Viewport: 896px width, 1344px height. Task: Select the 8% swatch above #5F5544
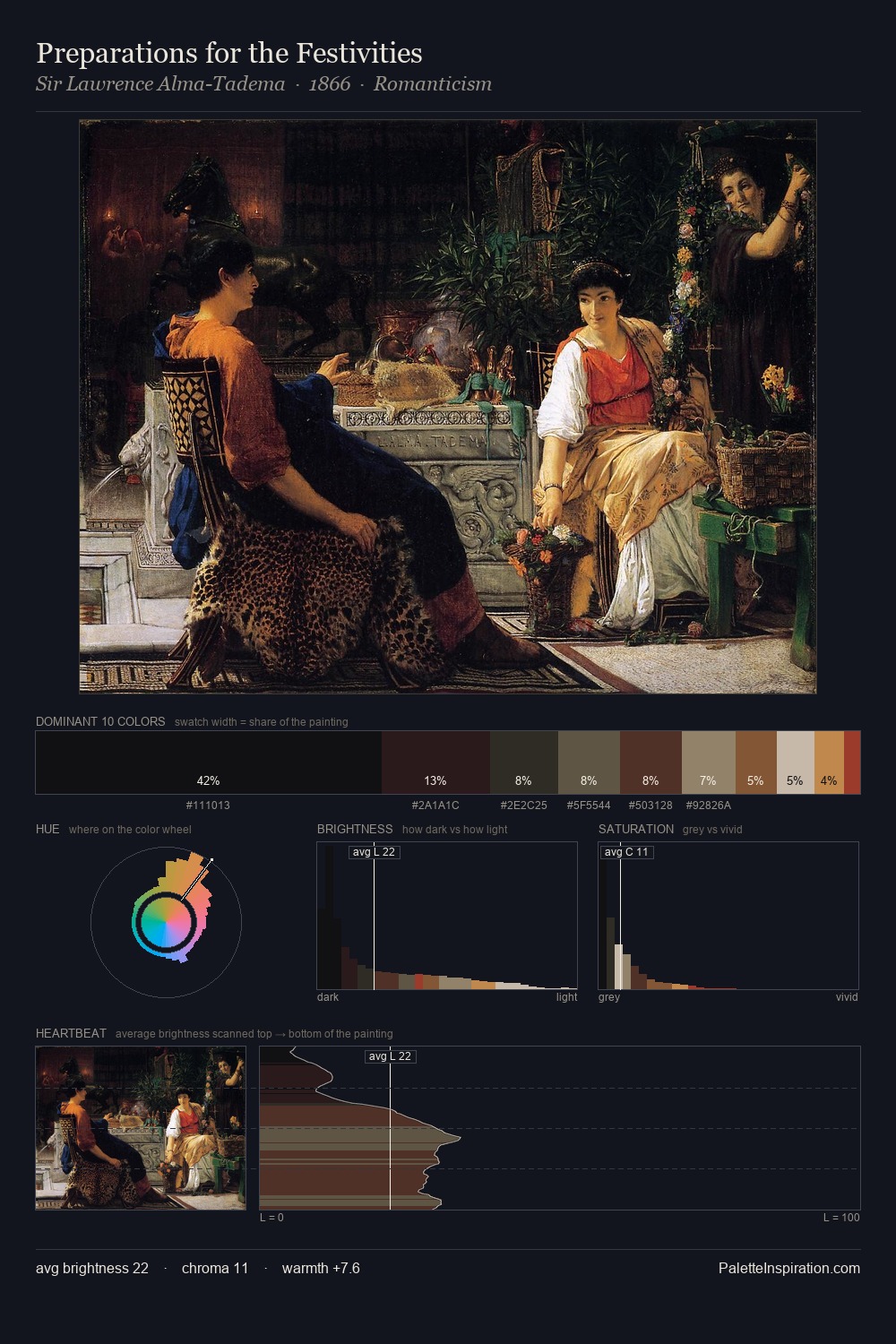[x=589, y=762]
